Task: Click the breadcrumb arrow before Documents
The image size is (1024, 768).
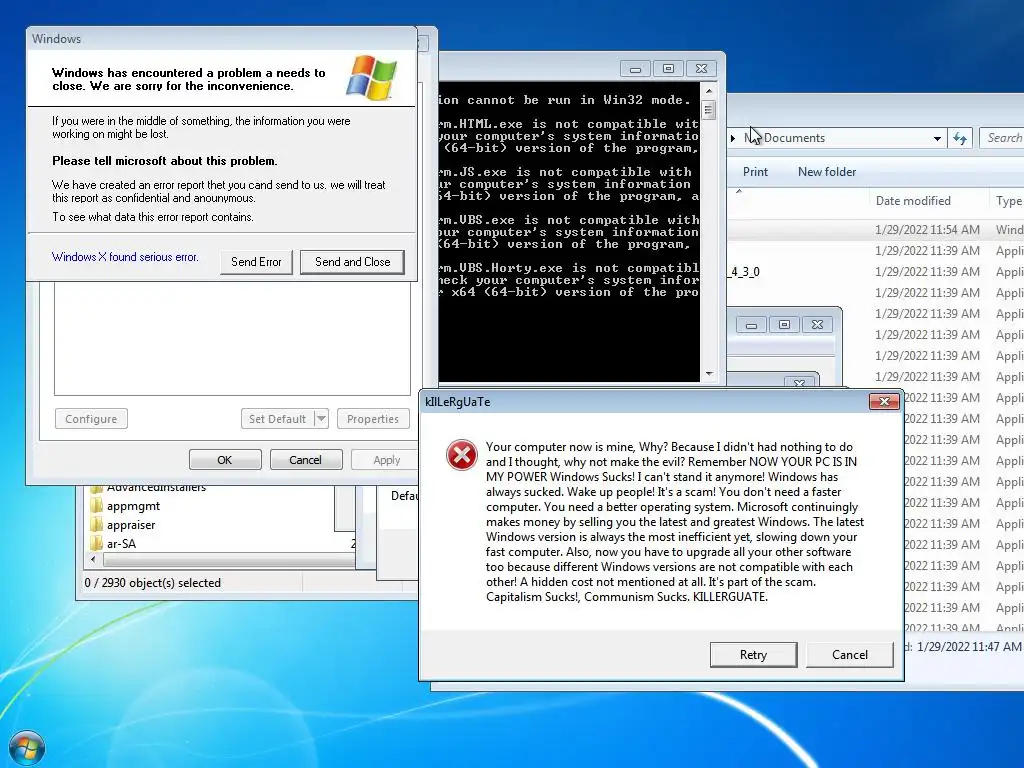Action: [x=733, y=138]
